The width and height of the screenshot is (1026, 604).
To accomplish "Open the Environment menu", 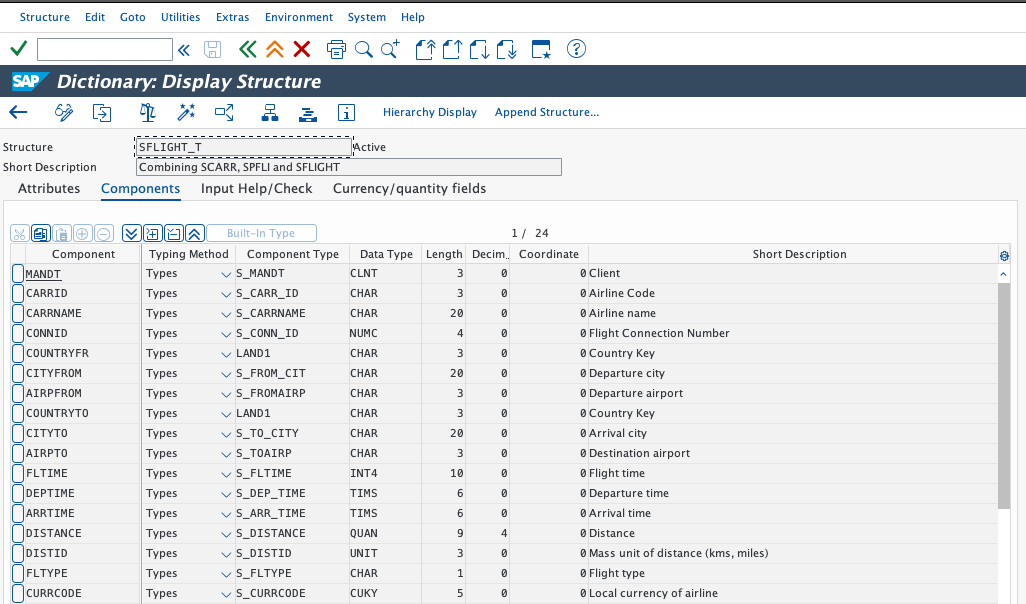I will pyautogui.click(x=298, y=17).
